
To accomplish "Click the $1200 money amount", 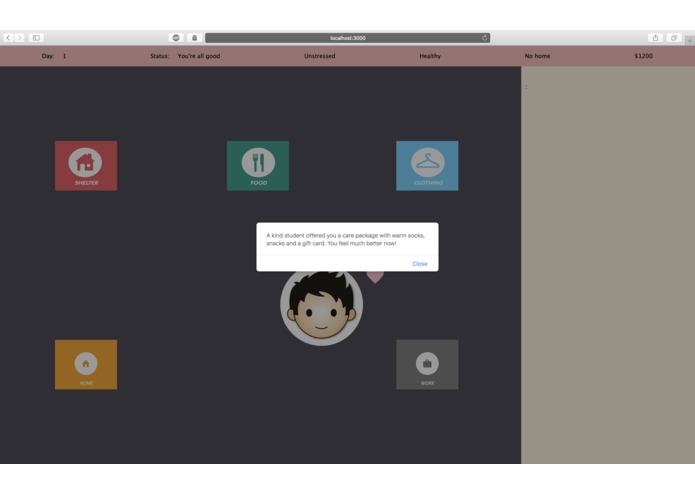I will tap(643, 56).
